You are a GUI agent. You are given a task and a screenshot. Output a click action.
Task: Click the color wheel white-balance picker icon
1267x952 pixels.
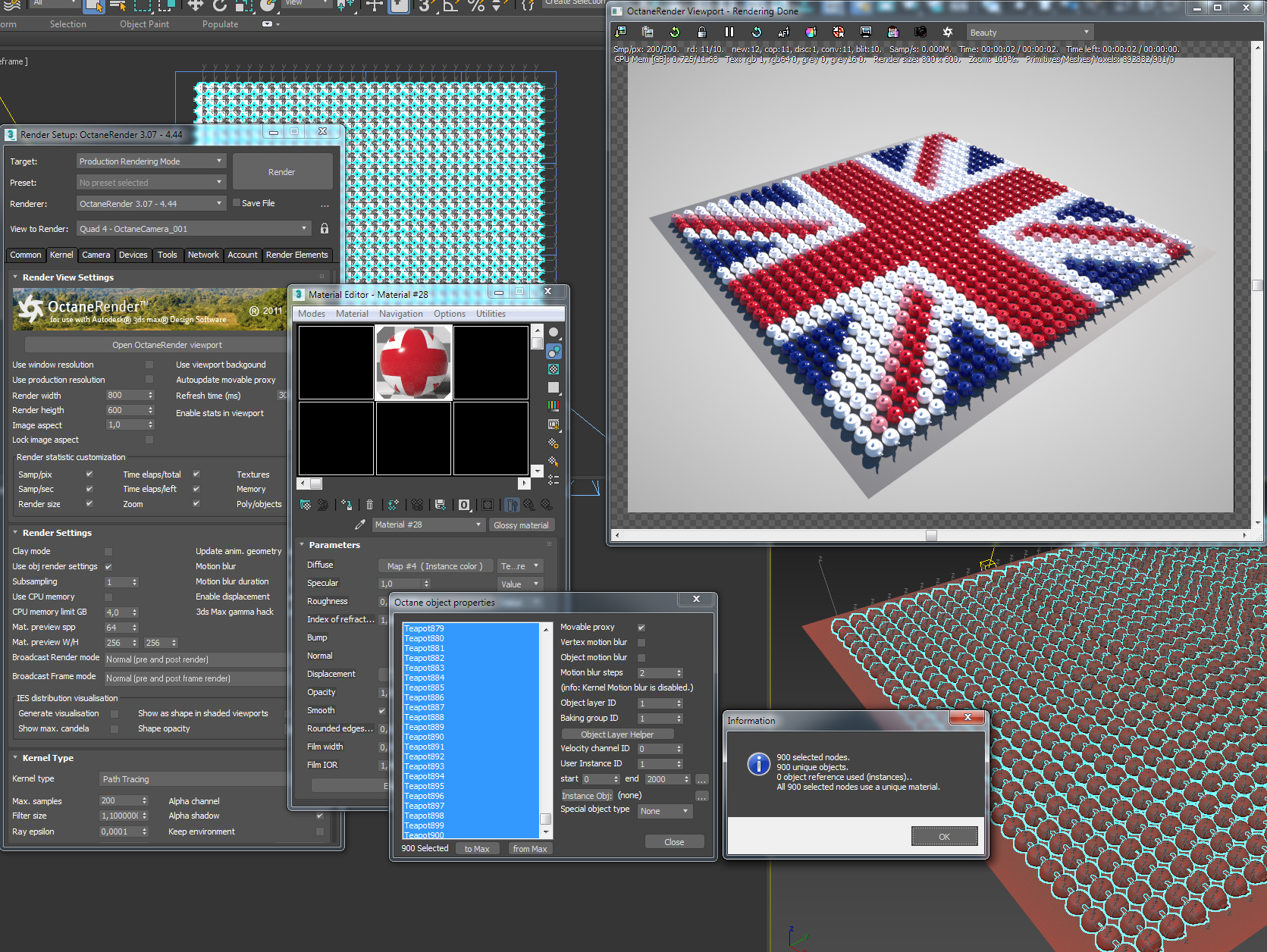(811, 32)
